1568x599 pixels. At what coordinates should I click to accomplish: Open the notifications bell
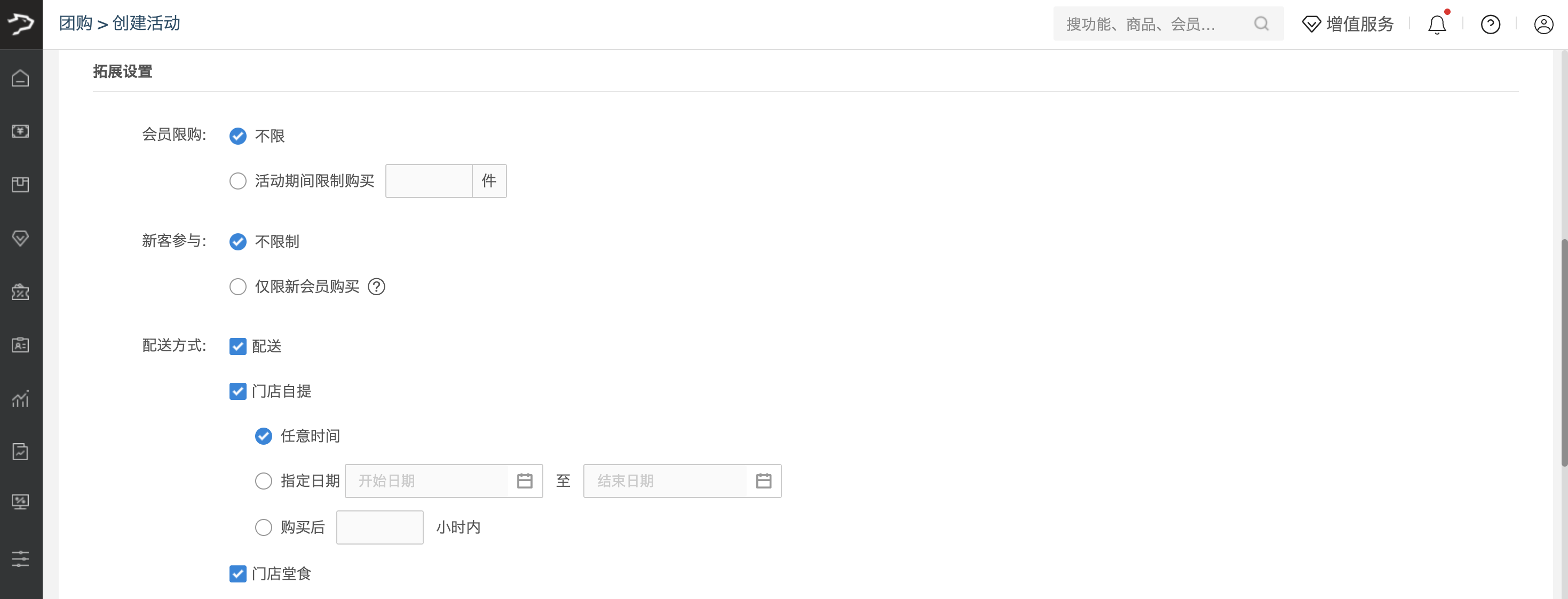click(x=1437, y=25)
